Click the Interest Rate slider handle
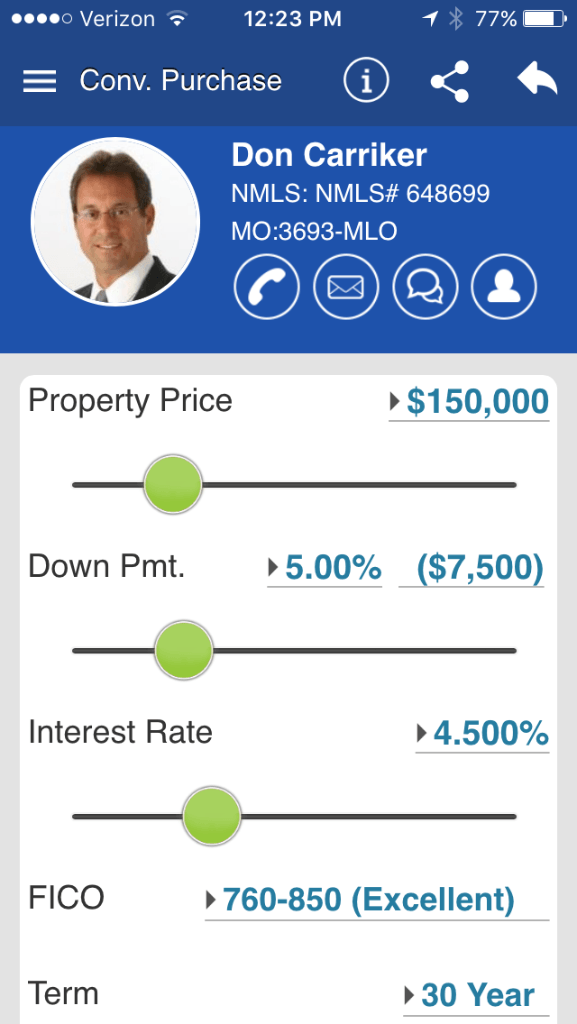This screenshot has width=577, height=1024. click(211, 816)
